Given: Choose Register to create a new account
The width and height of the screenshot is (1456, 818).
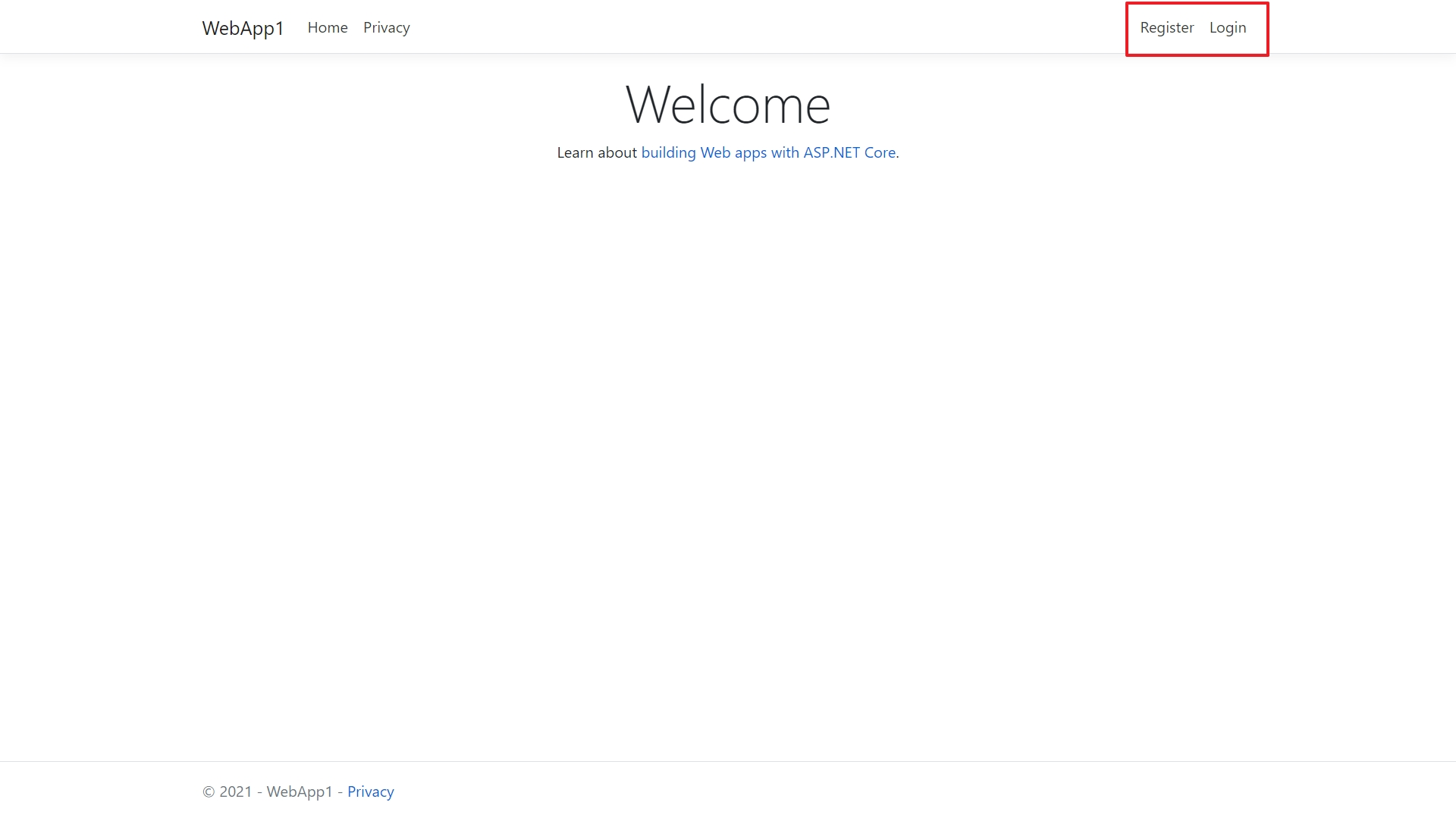Looking at the screenshot, I should [1166, 27].
